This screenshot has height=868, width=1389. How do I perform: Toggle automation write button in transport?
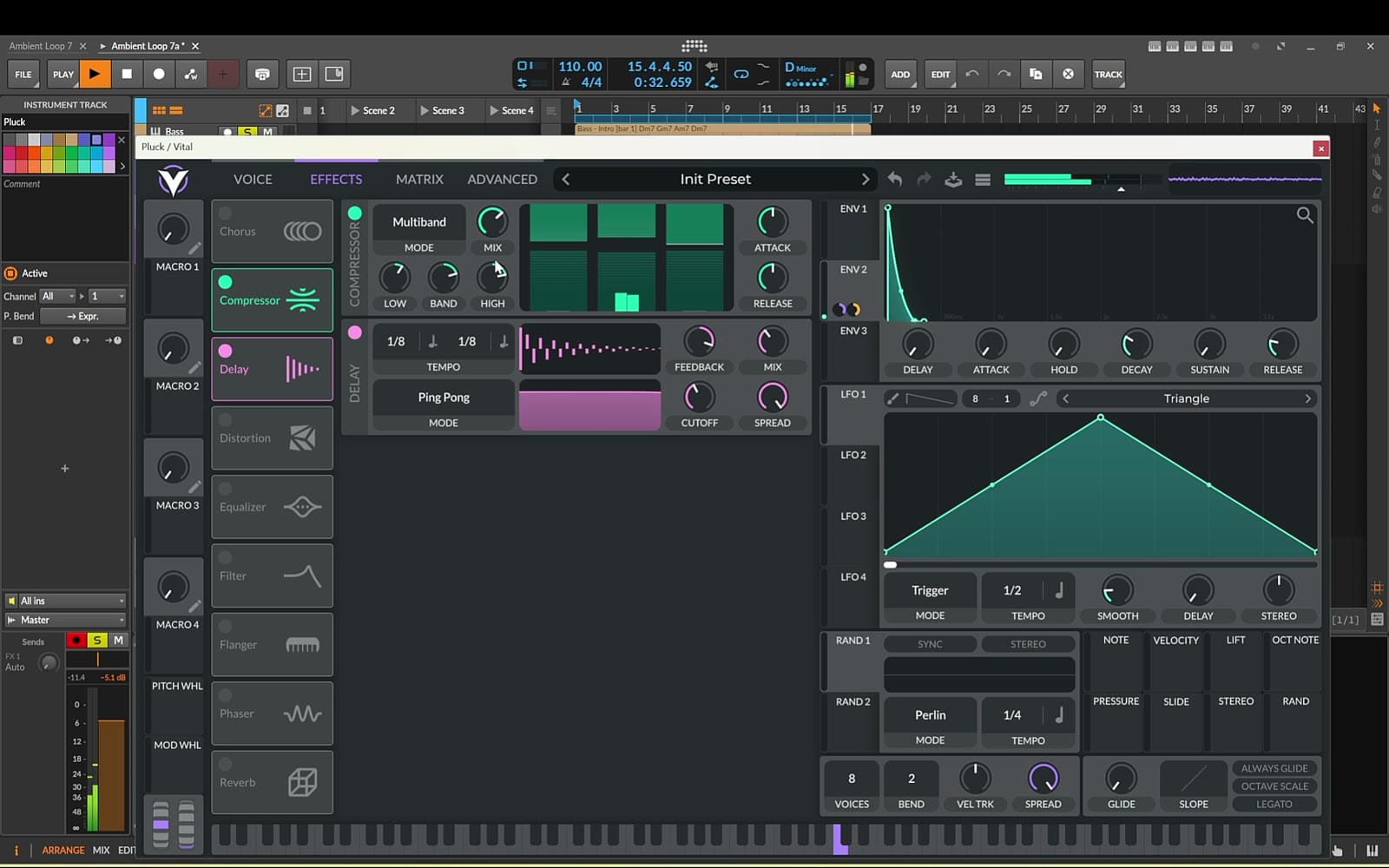tap(191, 74)
